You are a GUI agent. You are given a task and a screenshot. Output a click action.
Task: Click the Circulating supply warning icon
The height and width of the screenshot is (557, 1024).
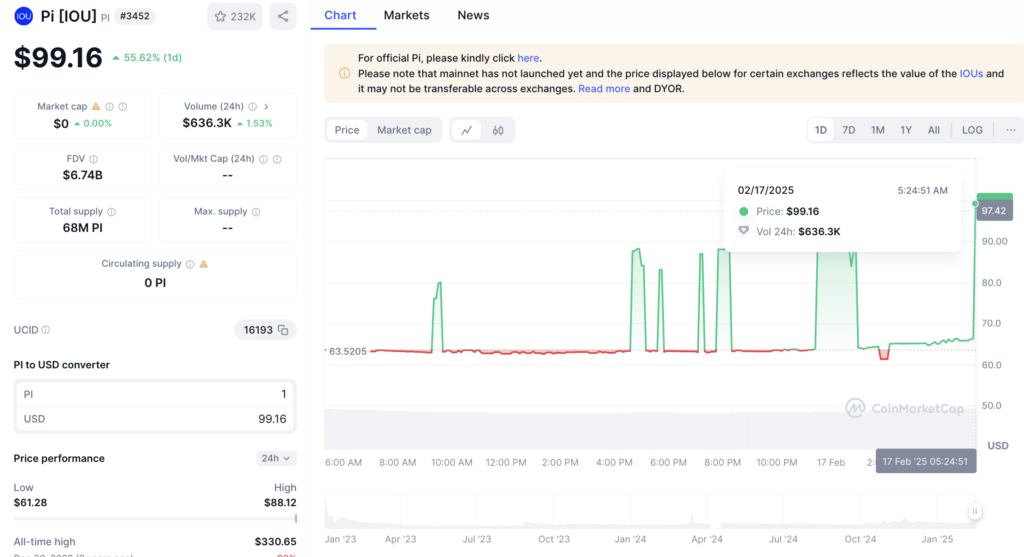click(204, 264)
